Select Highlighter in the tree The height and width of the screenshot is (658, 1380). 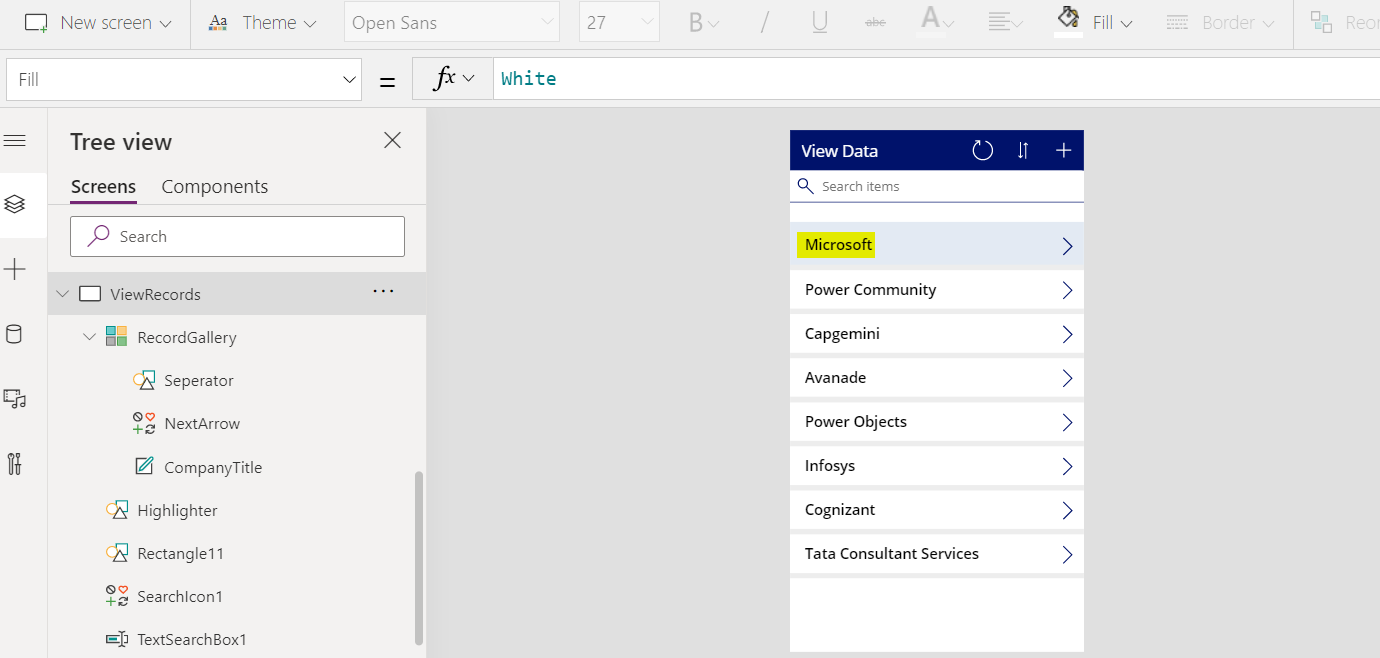coord(237,510)
